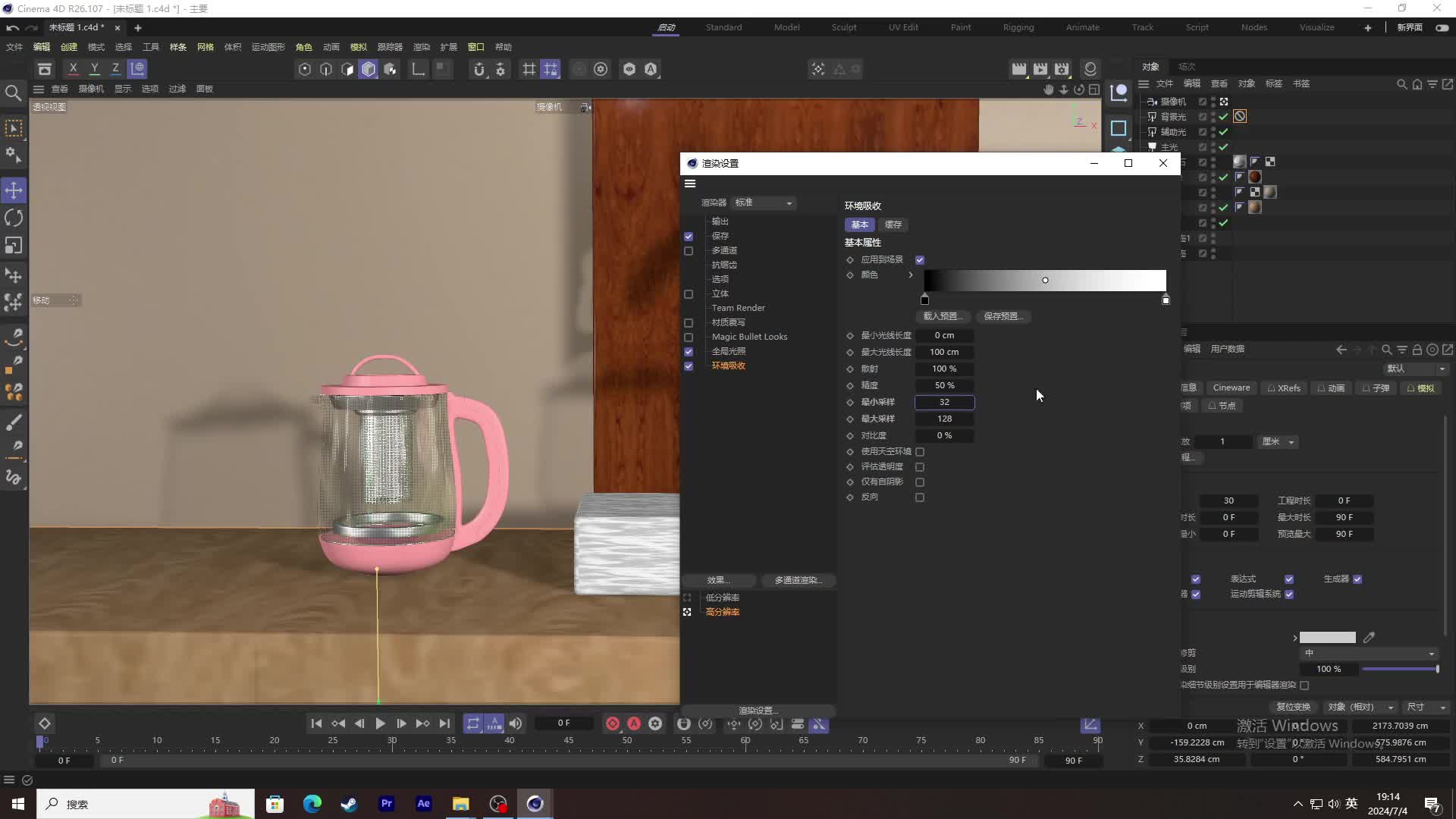Screen dimensions: 1456x819
Task: Open the 中 level-of-detail dropdown
Action: [x=1369, y=653]
